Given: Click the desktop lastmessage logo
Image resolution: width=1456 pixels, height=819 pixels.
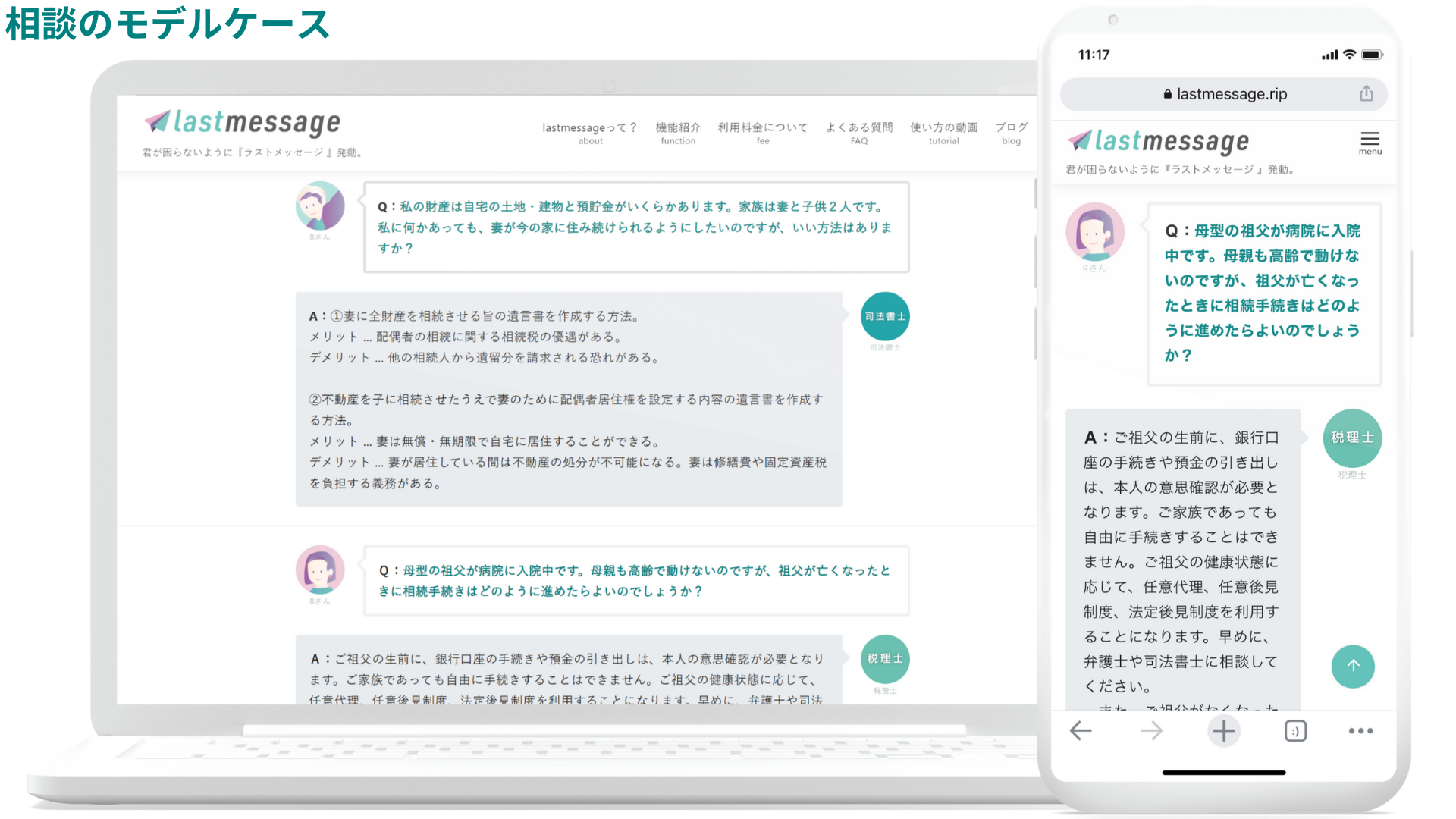Looking at the screenshot, I should coord(243,122).
